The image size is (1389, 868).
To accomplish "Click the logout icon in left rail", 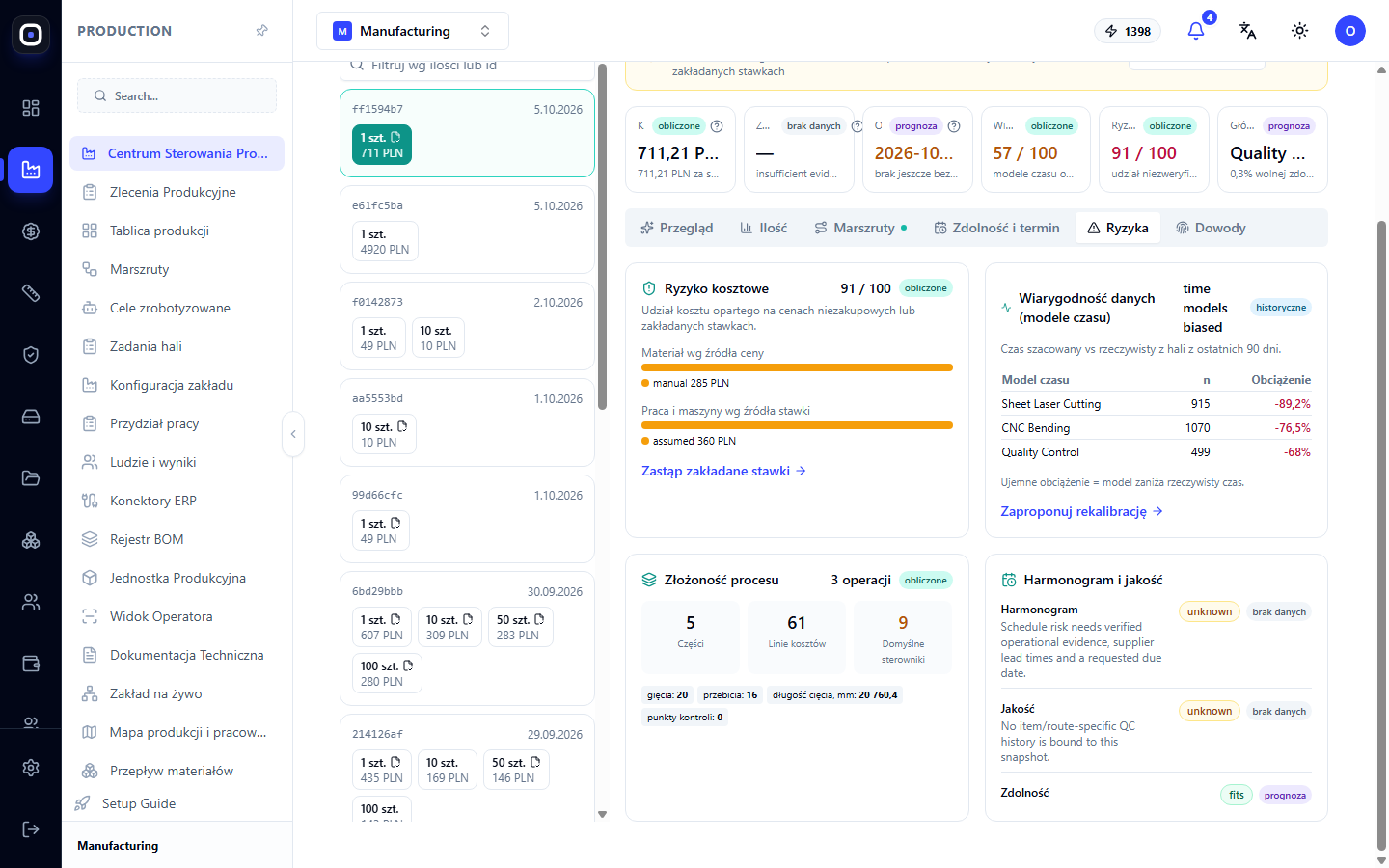I will (31, 829).
